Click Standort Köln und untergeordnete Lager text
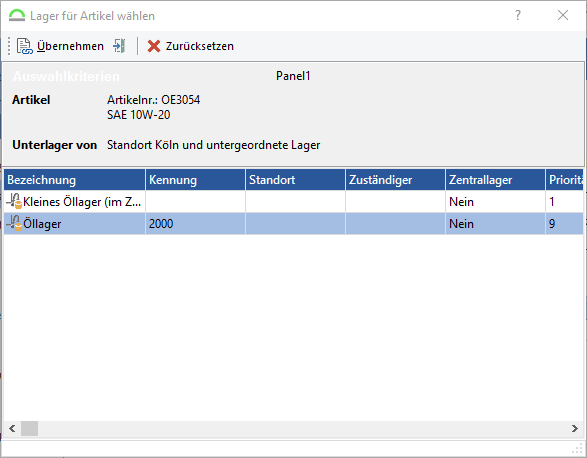587x458 pixels. click(213, 145)
